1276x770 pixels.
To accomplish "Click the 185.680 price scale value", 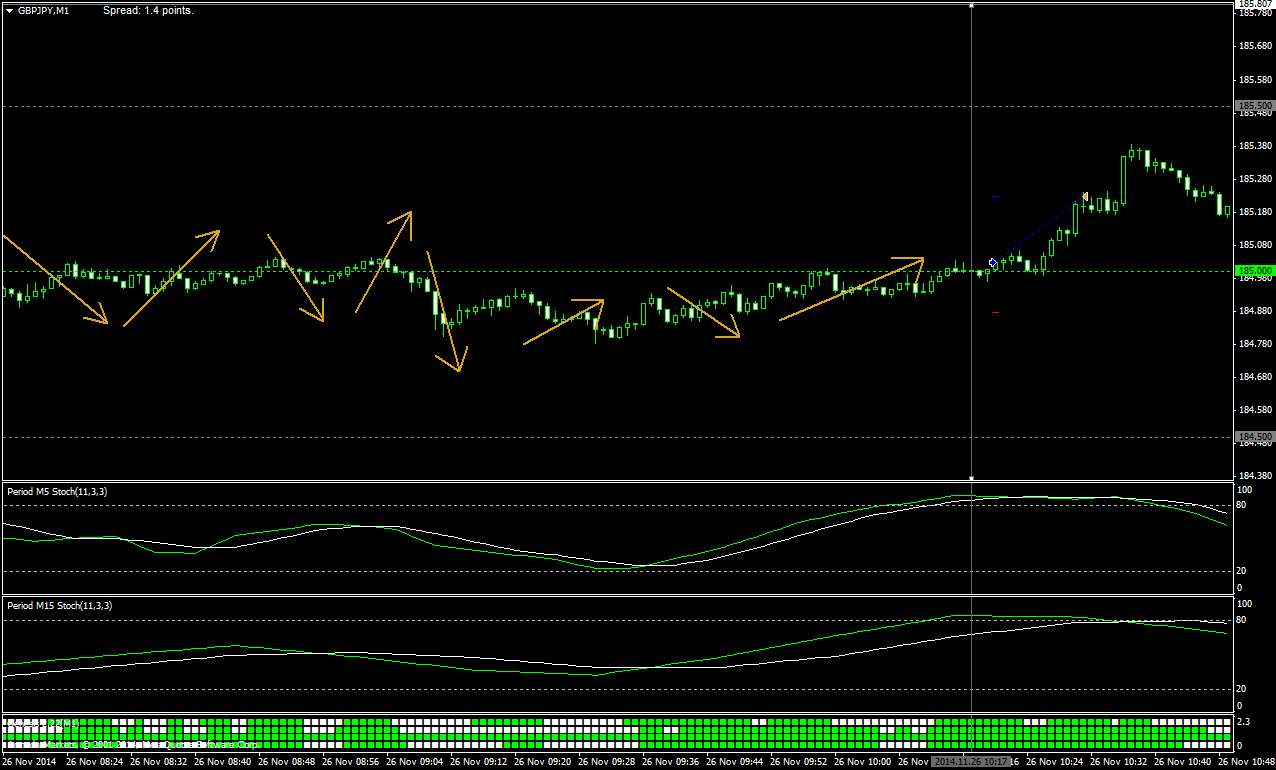I will [x=1256, y=47].
